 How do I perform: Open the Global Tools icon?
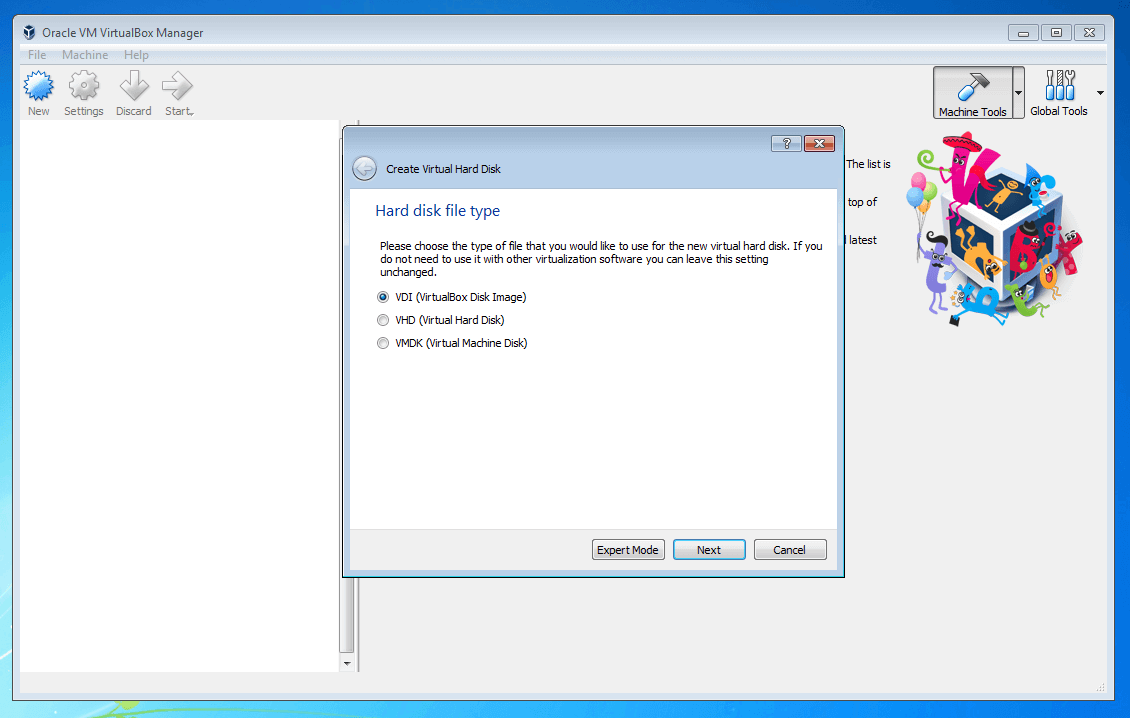point(1059,88)
